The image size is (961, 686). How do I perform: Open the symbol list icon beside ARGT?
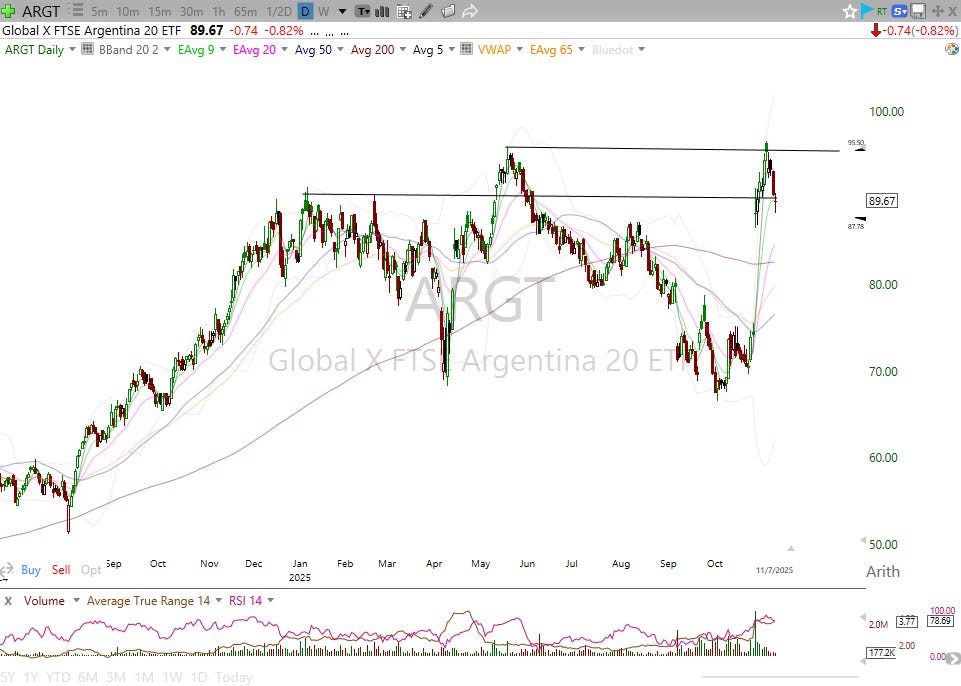click(x=76, y=10)
